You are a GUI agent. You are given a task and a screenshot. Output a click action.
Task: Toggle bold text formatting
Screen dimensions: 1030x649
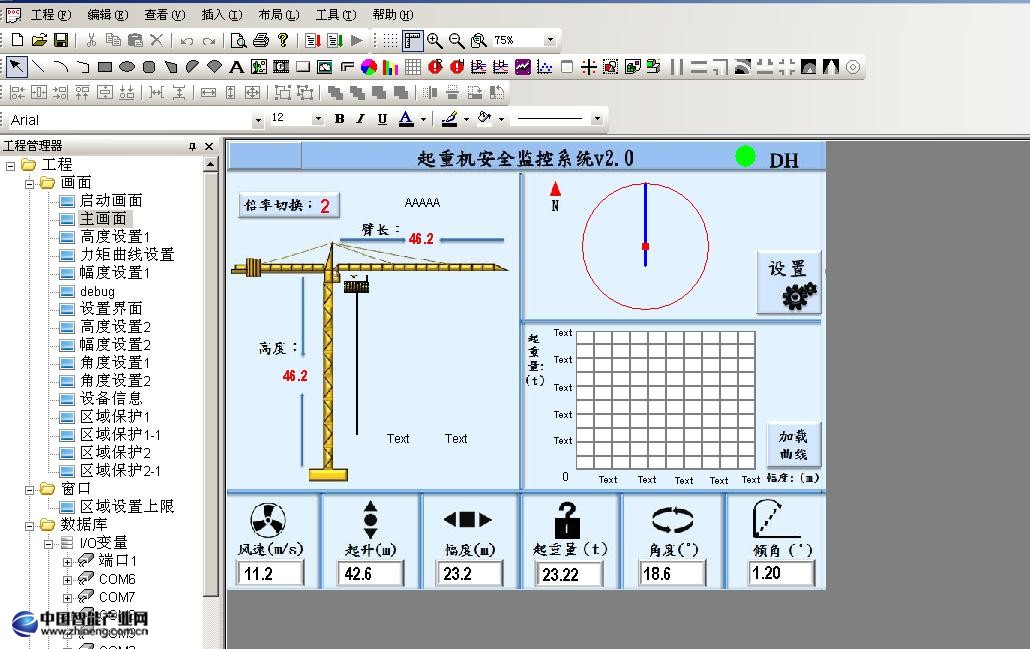coord(339,119)
